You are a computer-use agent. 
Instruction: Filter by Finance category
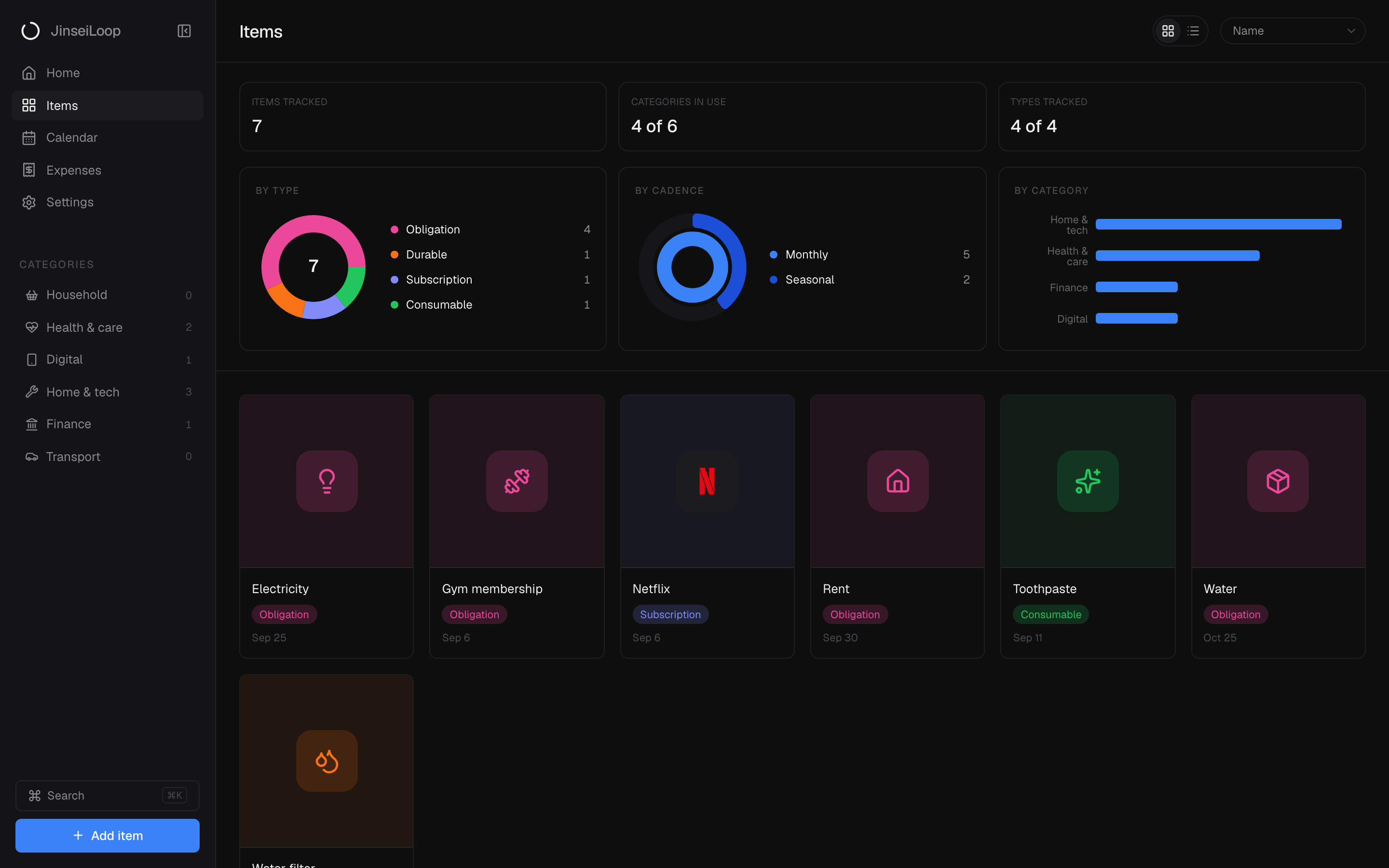point(108,424)
